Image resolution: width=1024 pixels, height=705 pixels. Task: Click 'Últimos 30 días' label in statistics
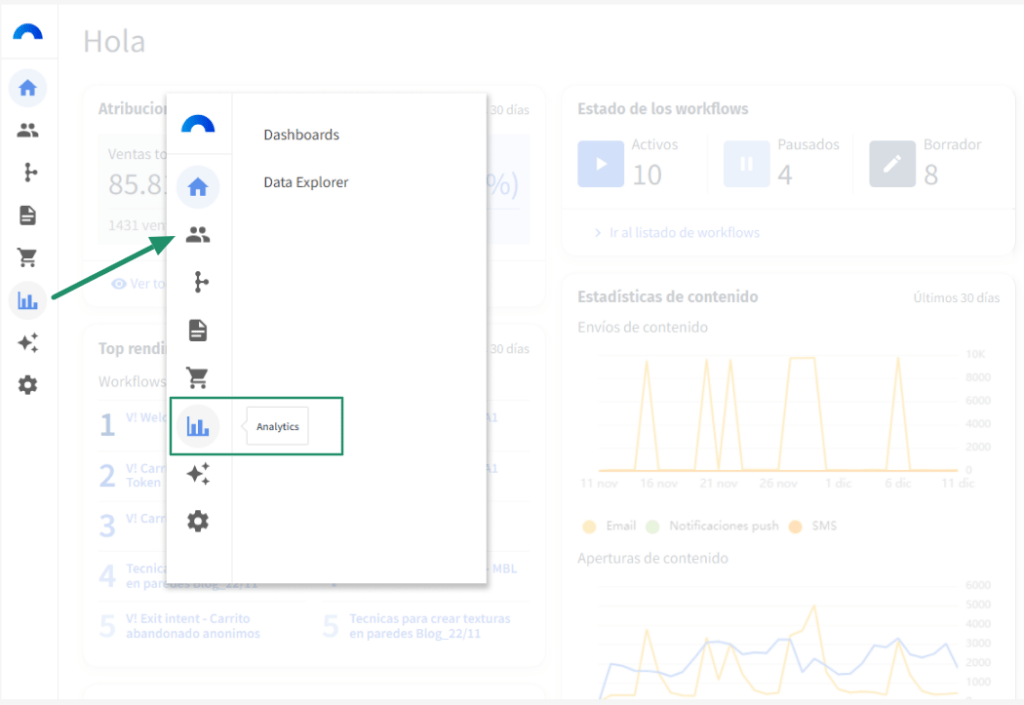click(x=956, y=298)
